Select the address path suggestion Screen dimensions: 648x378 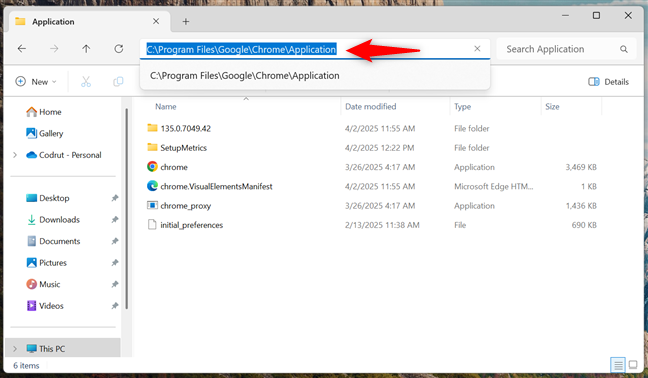pyautogui.click(x=315, y=76)
